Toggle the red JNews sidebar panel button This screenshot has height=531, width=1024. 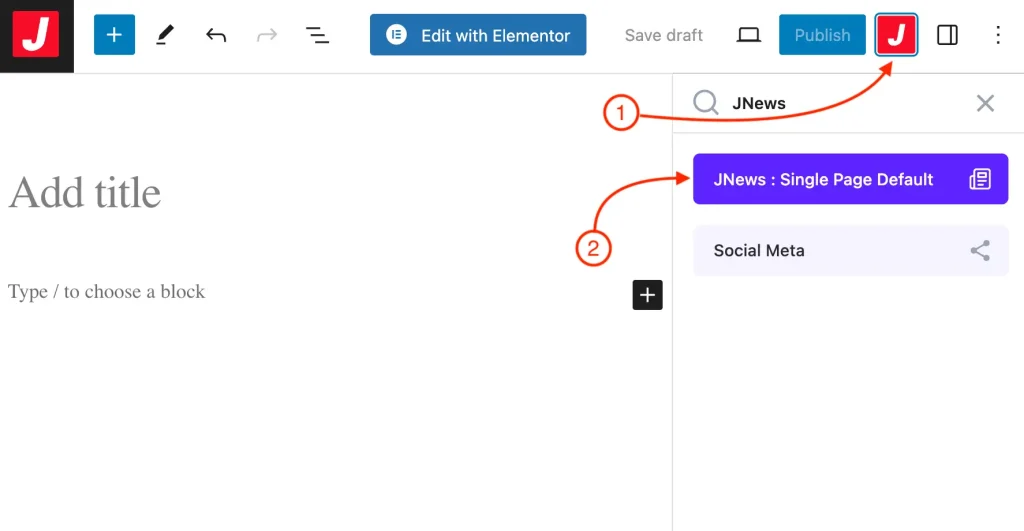tap(896, 35)
